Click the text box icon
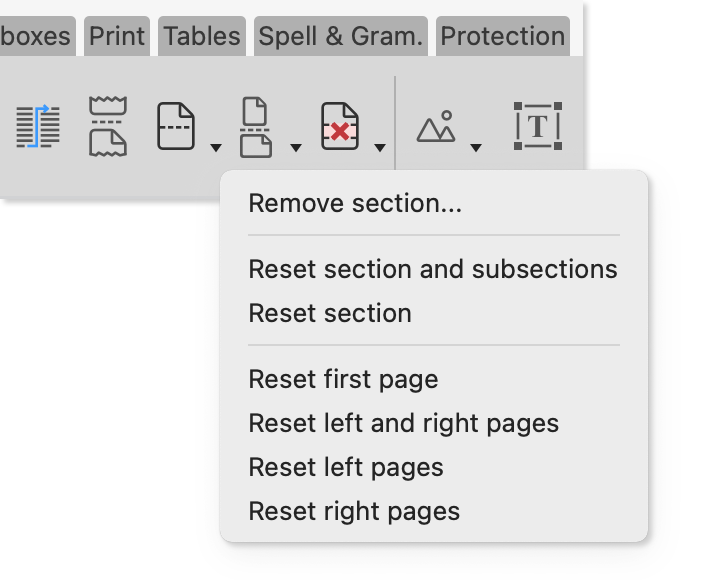Viewport: 720px width, 580px height. (x=537, y=127)
